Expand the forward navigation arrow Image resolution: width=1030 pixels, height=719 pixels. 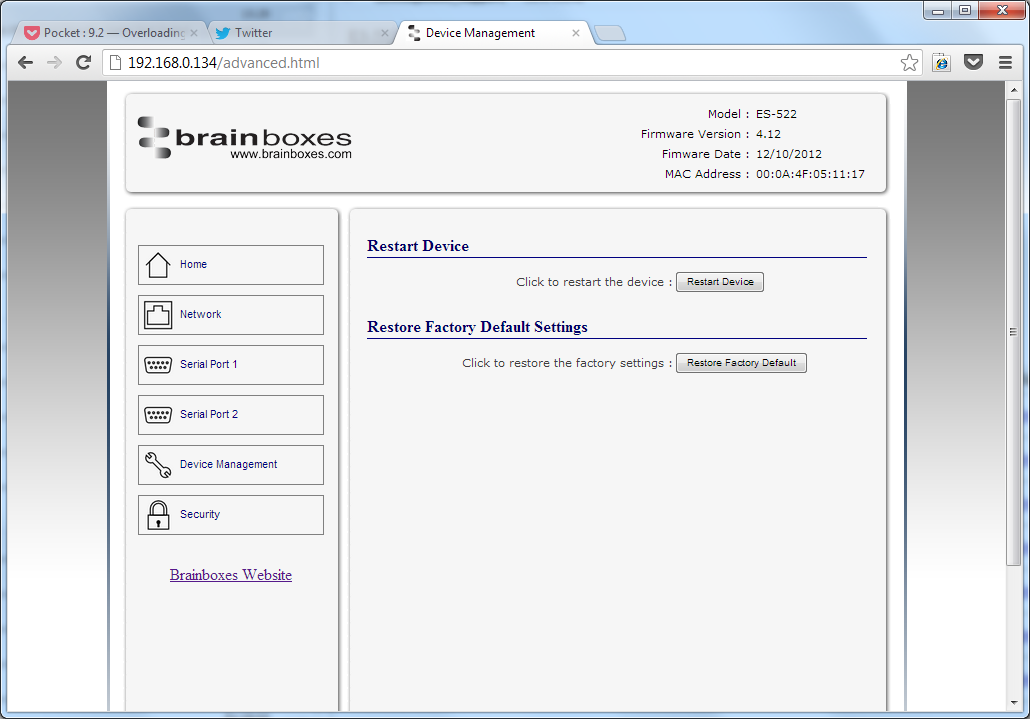(x=54, y=62)
